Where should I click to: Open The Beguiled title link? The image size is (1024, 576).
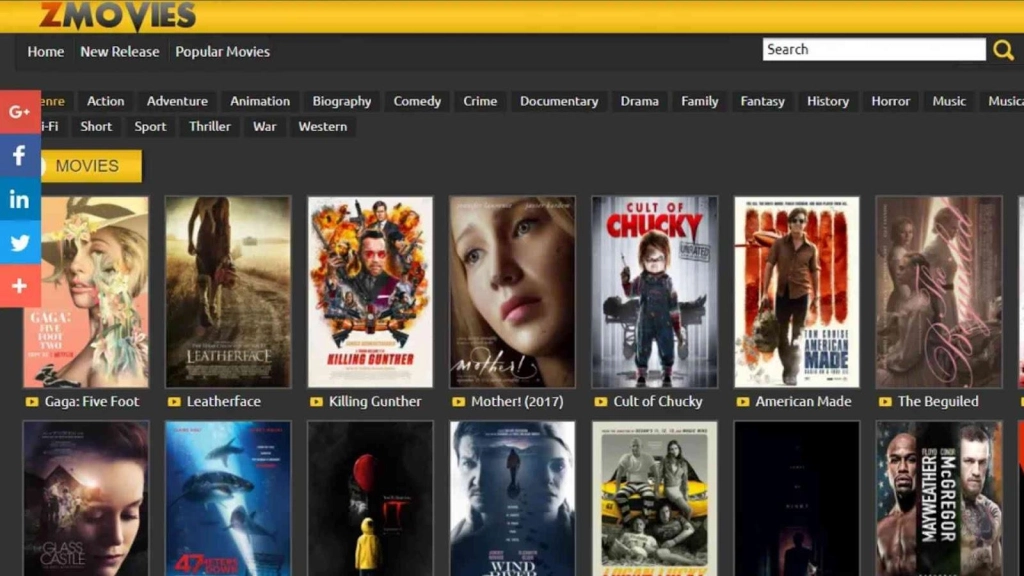click(x=938, y=402)
